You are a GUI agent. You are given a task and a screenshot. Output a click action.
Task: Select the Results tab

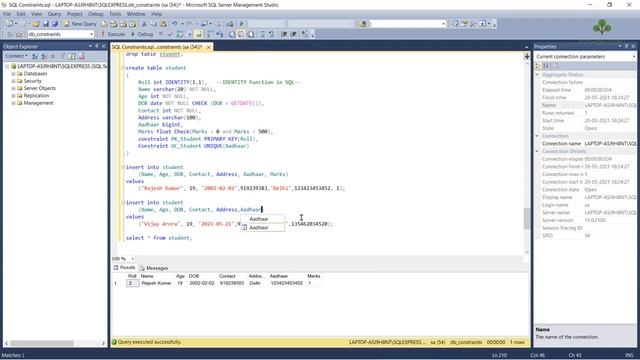coord(124,268)
